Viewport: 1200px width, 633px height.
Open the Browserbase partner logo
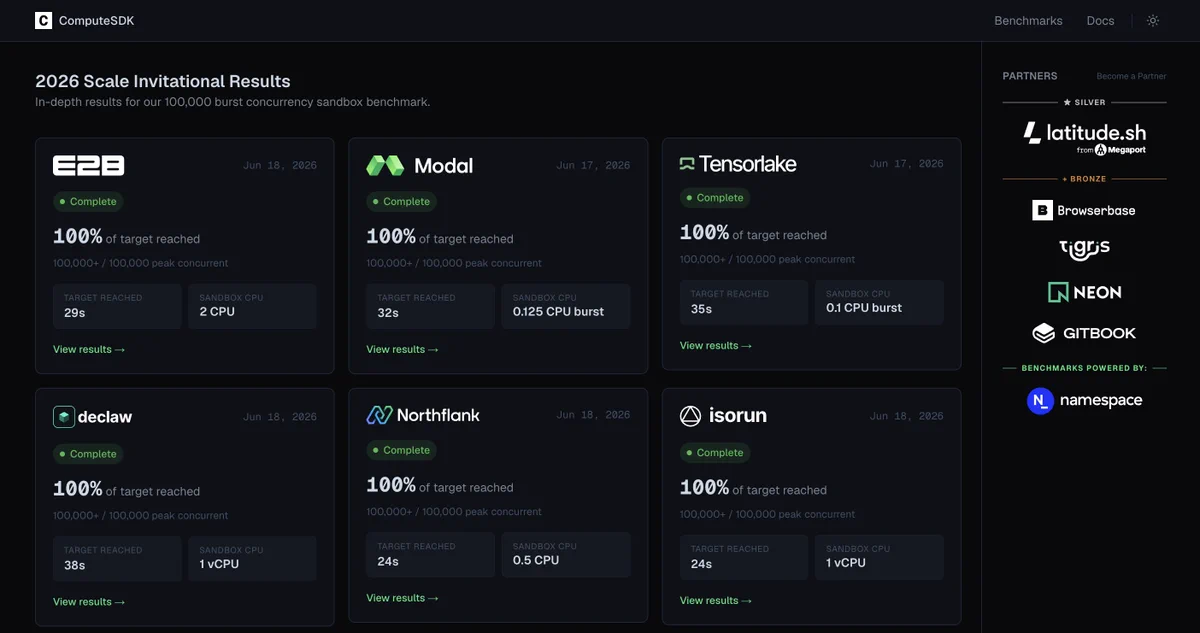tap(1084, 210)
